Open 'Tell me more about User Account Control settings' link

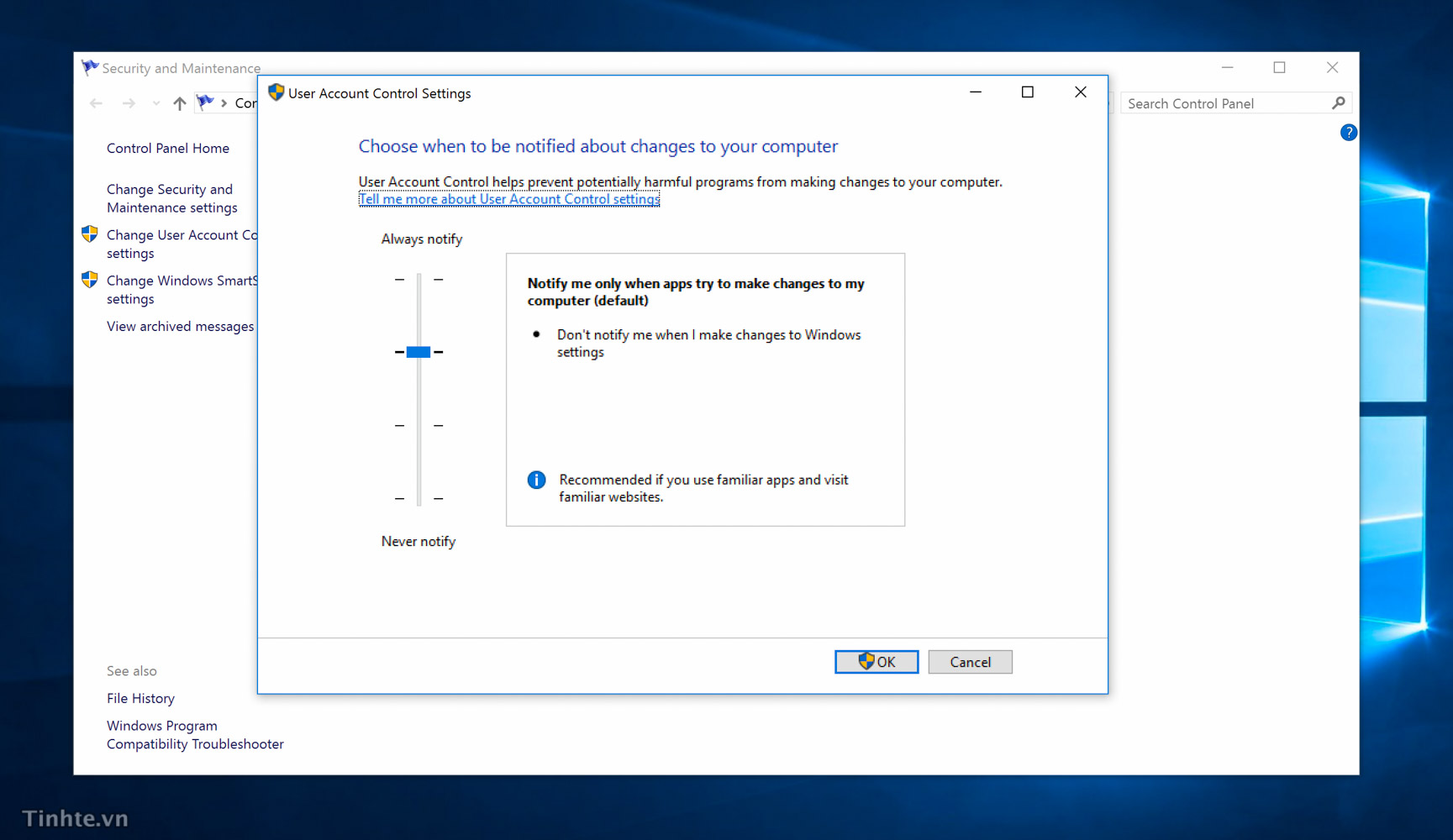coord(509,199)
